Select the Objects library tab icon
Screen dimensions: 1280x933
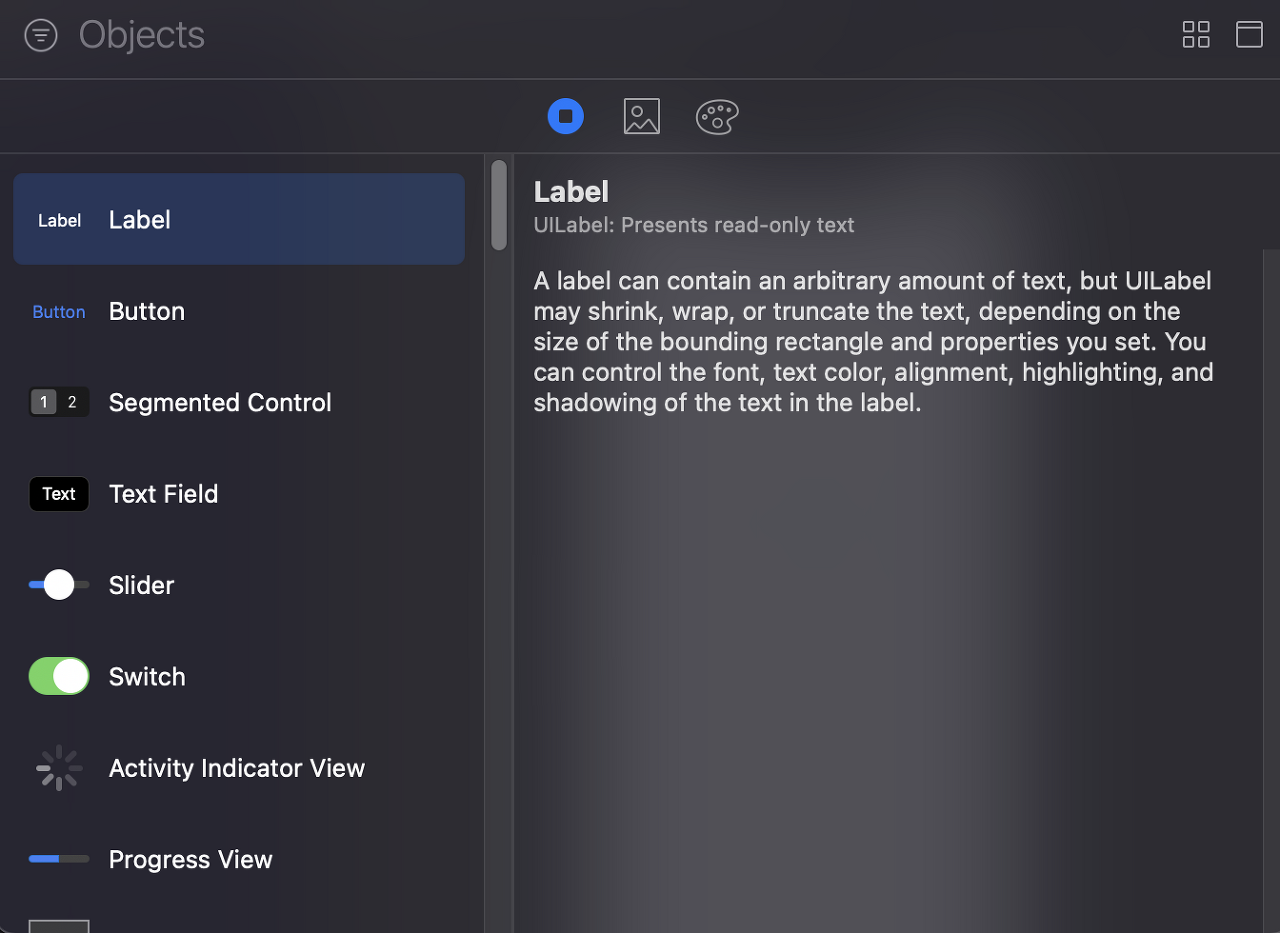click(x=566, y=117)
